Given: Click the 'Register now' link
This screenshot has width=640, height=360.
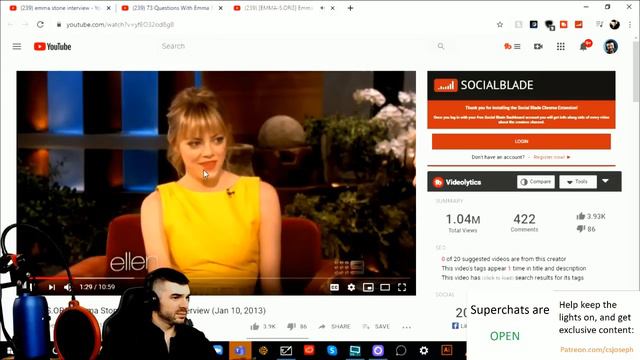Looking at the screenshot, I should click(551, 157).
